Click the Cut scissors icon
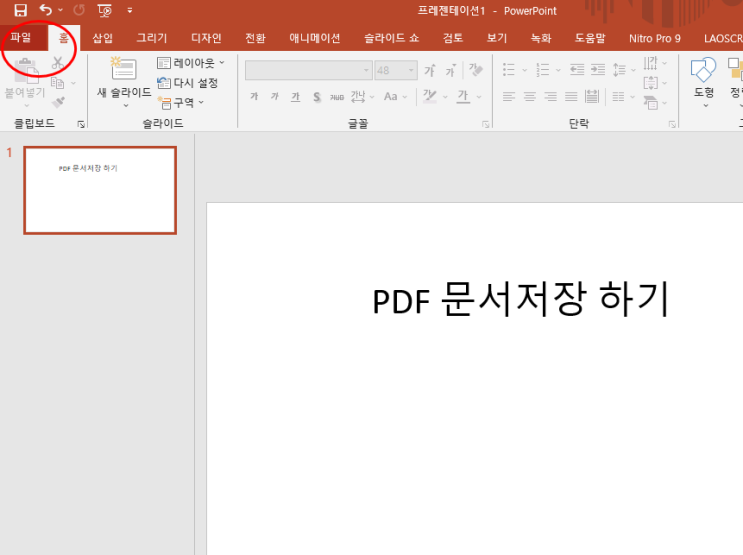 [x=58, y=63]
